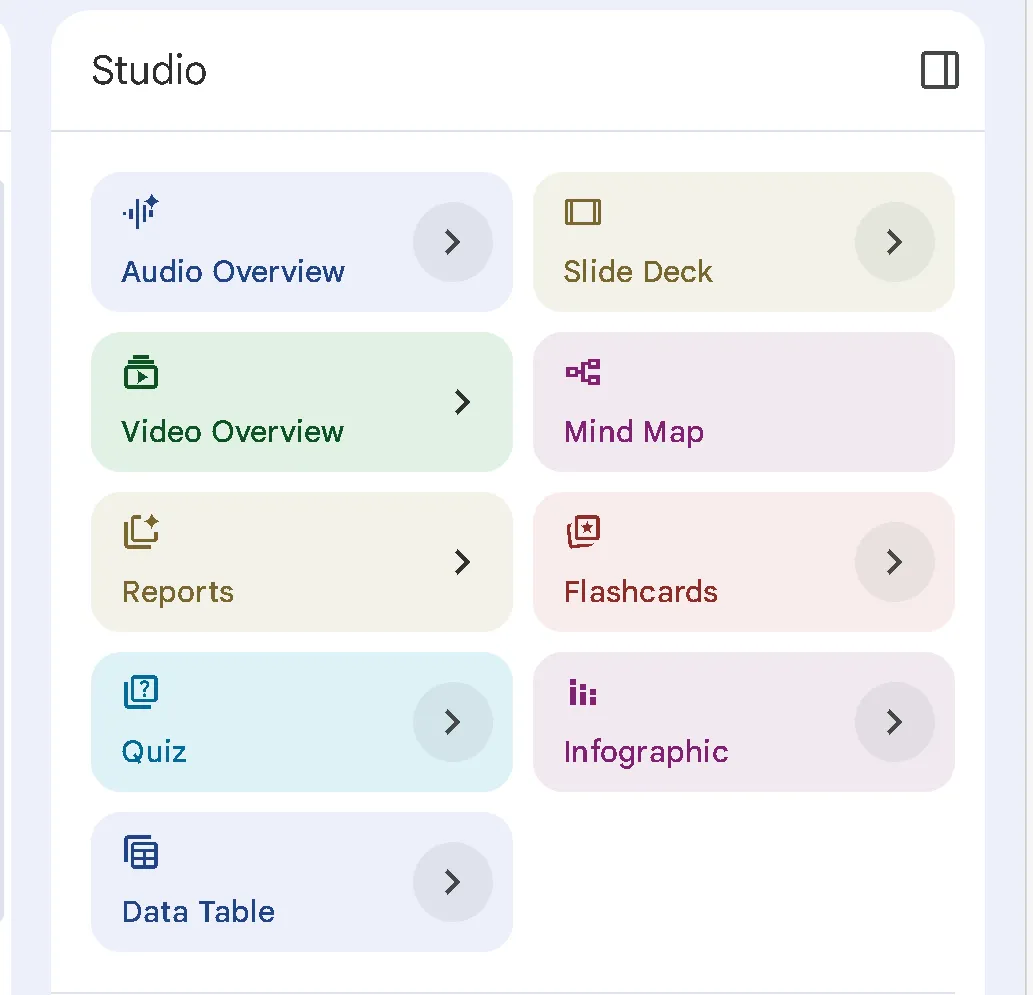The image size is (1033, 995).
Task: Open Flashcards options chevron
Action: point(894,562)
